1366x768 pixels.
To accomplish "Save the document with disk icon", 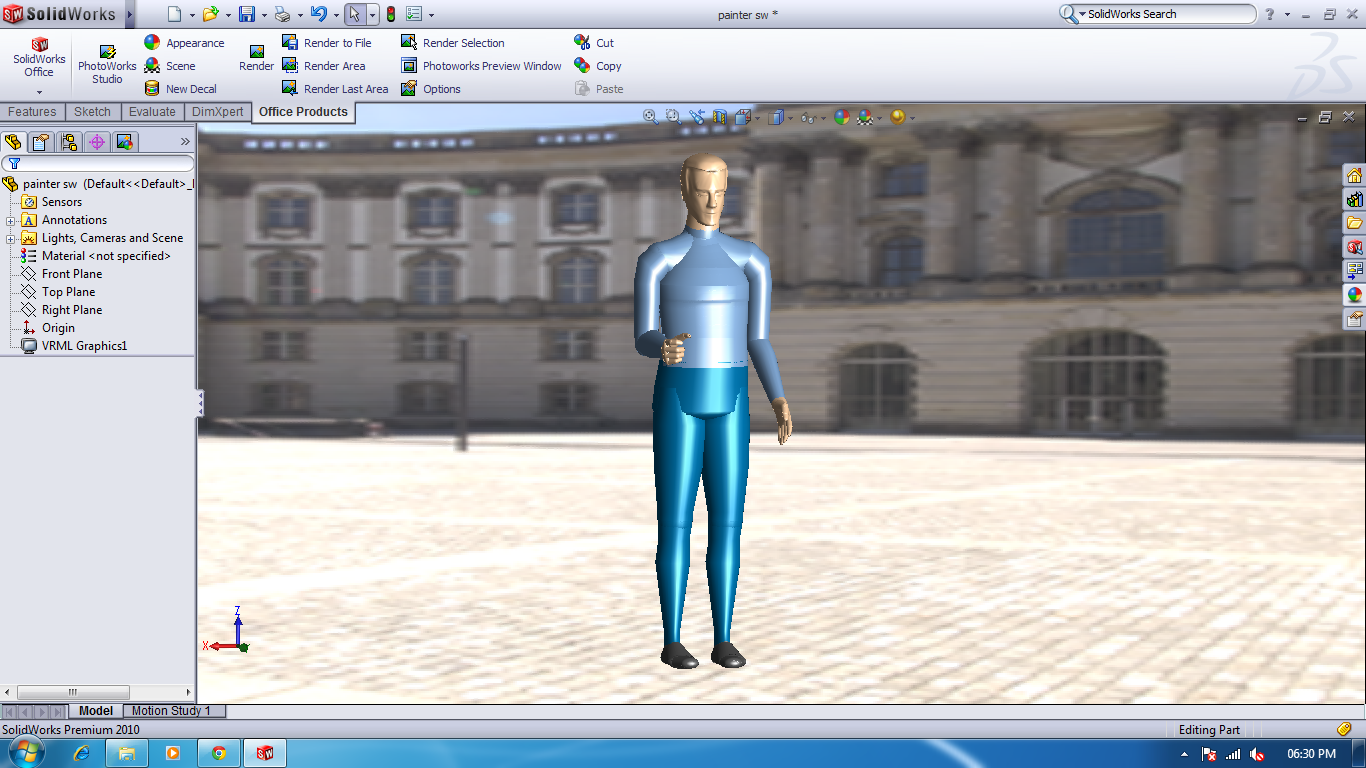I will [x=247, y=15].
